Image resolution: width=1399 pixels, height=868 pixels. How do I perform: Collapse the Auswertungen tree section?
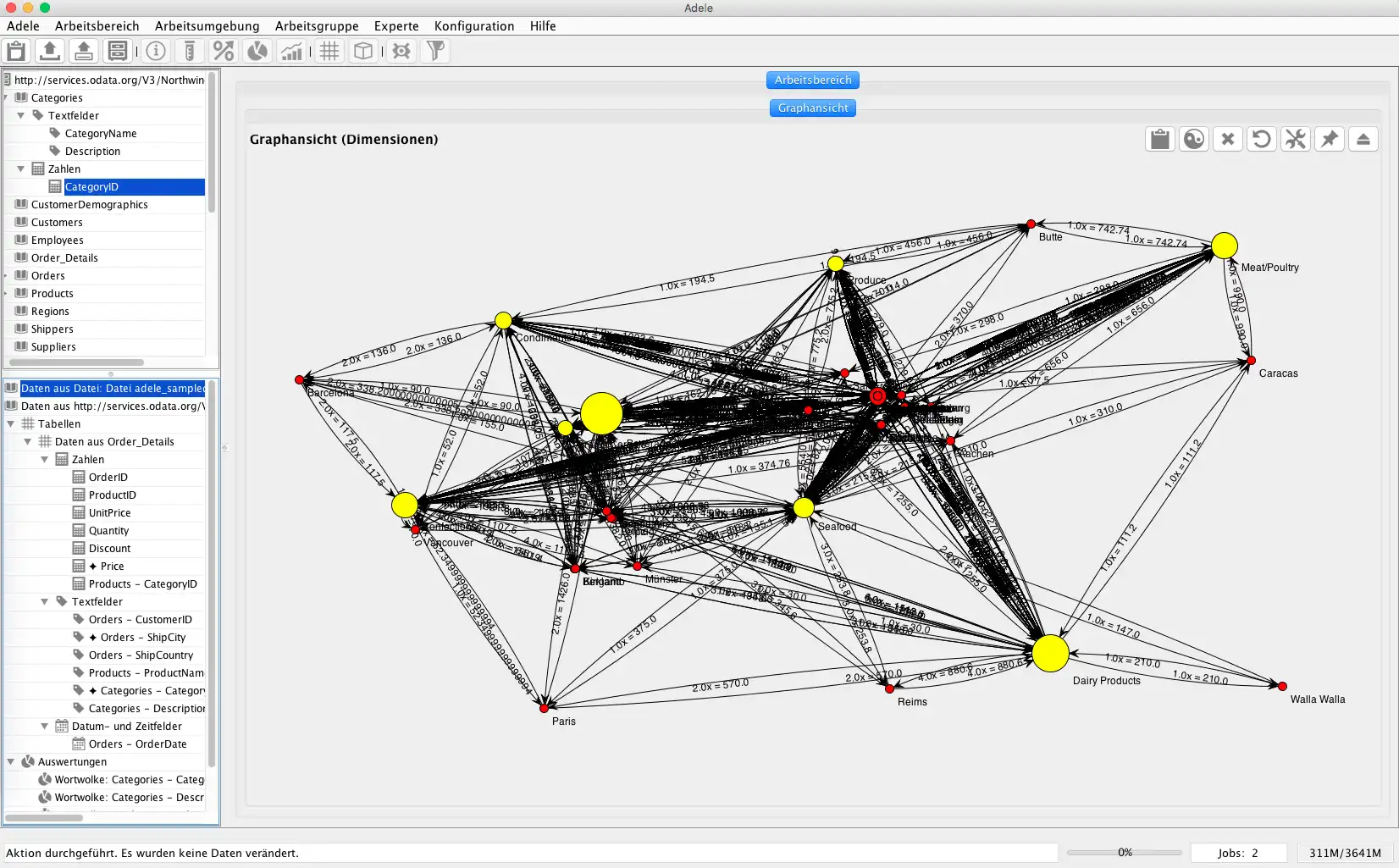tap(11, 762)
